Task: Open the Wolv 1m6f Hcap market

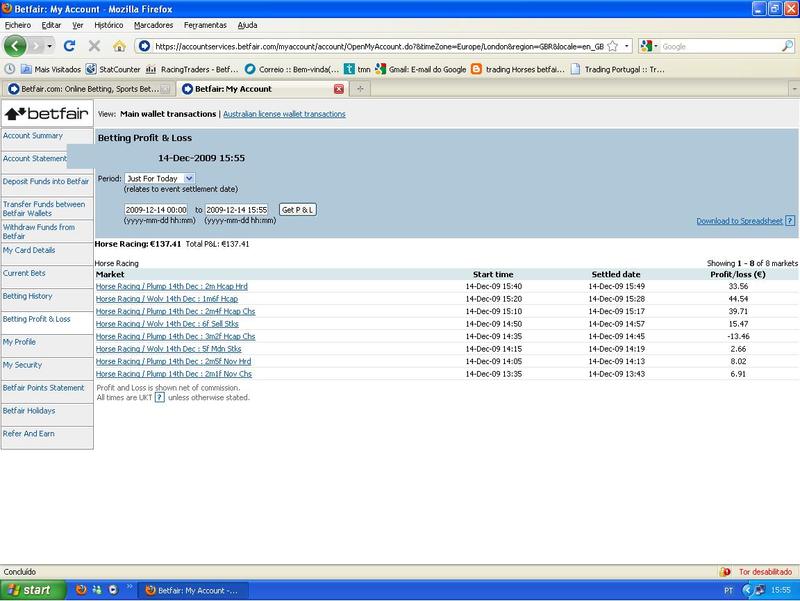Action: (x=167, y=299)
